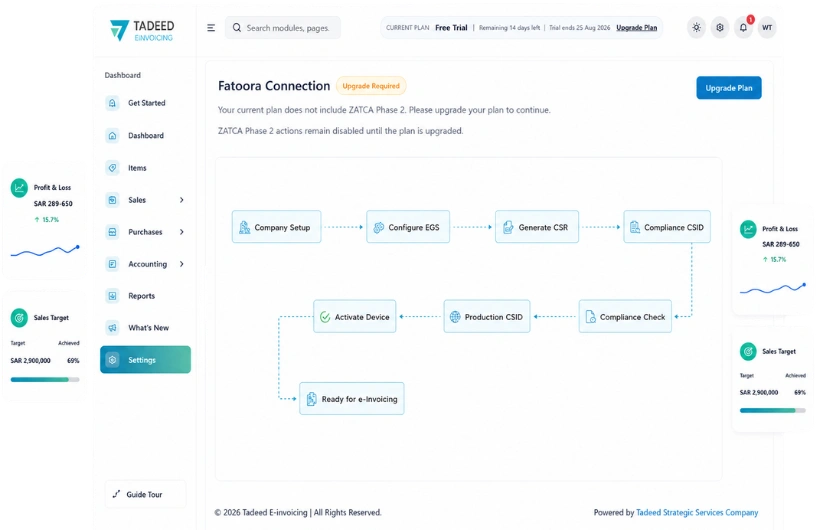836x530 pixels.
Task: Expand the Purchases submenu chevron
Action: 182,232
